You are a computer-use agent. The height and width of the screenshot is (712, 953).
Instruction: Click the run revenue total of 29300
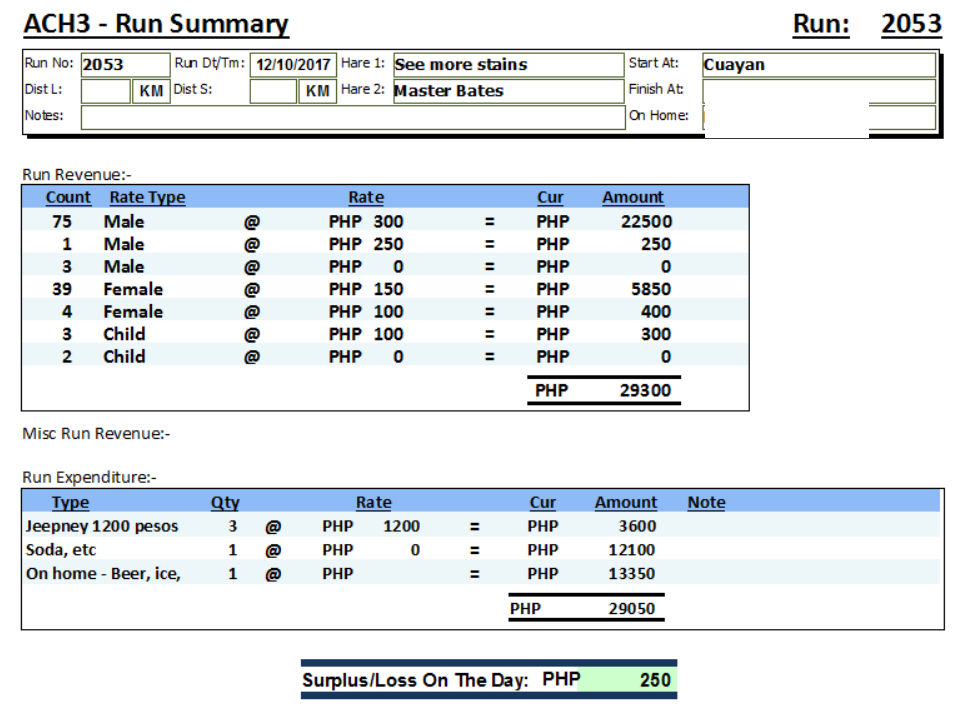click(645, 391)
